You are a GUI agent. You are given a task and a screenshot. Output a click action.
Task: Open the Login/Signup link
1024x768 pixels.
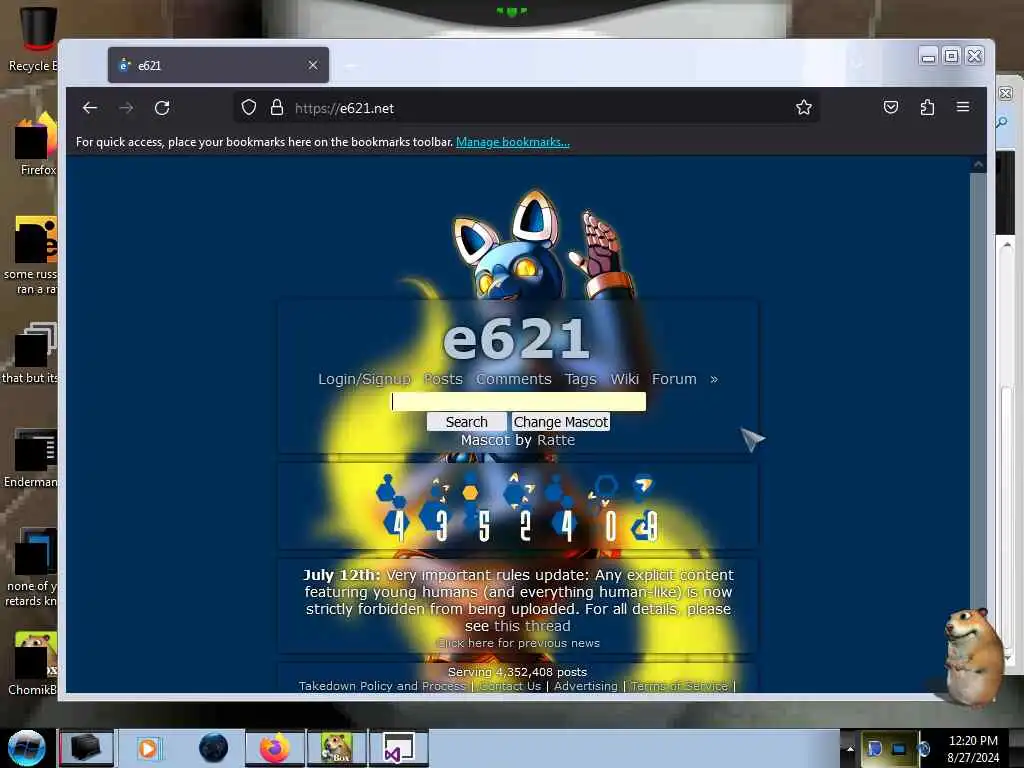pyautogui.click(x=364, y=379)
